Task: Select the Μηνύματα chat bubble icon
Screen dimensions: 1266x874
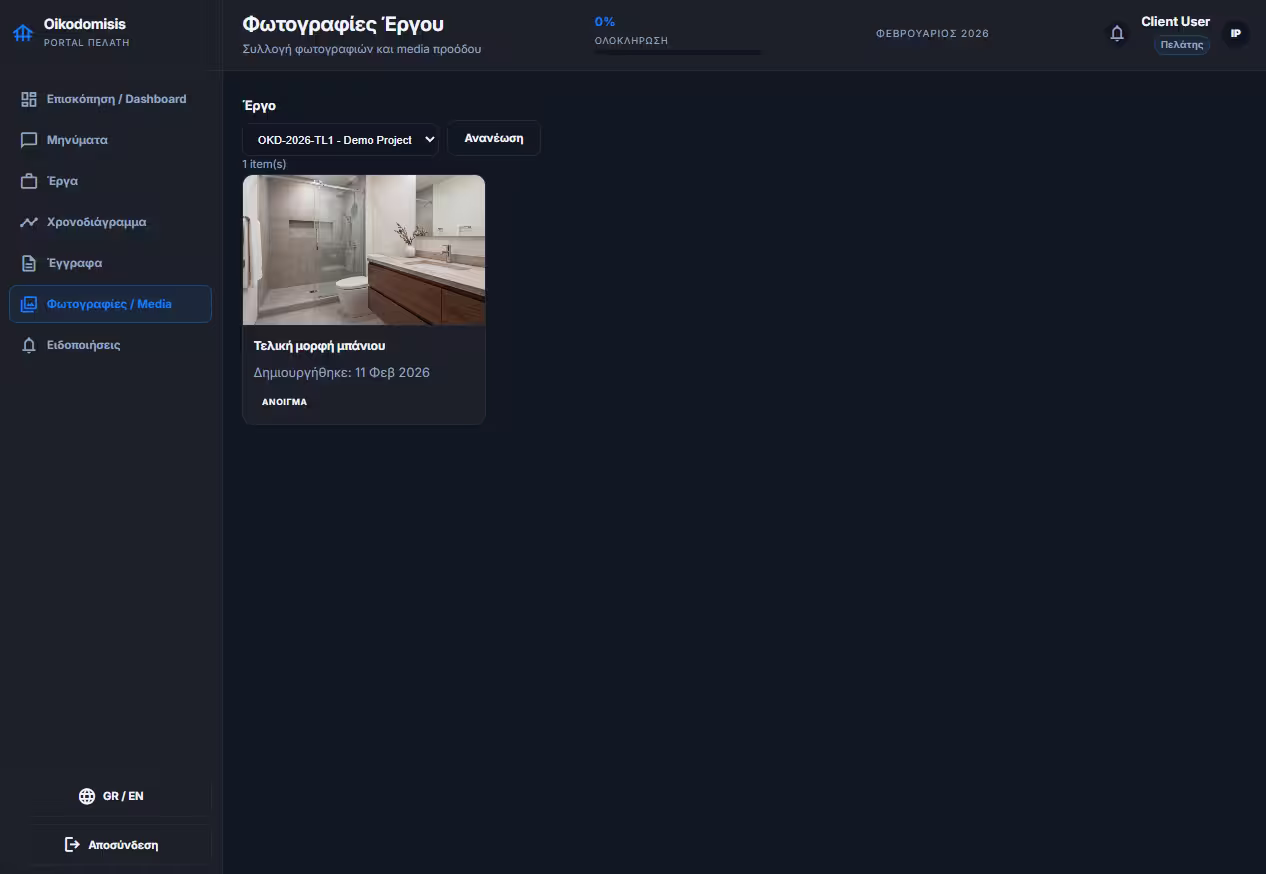Action: pos(28,139)
